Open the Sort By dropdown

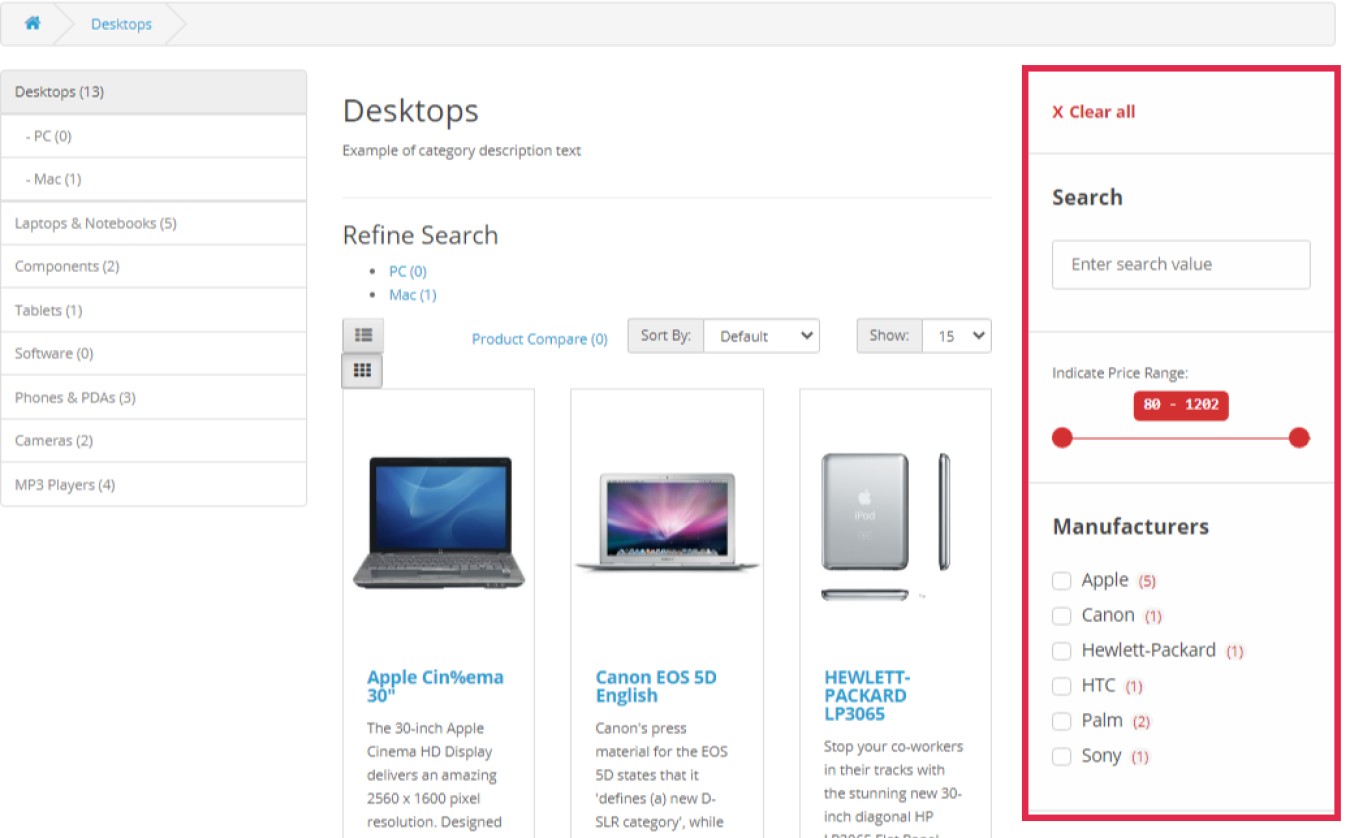pyautogui.click(x=761, y=336)
